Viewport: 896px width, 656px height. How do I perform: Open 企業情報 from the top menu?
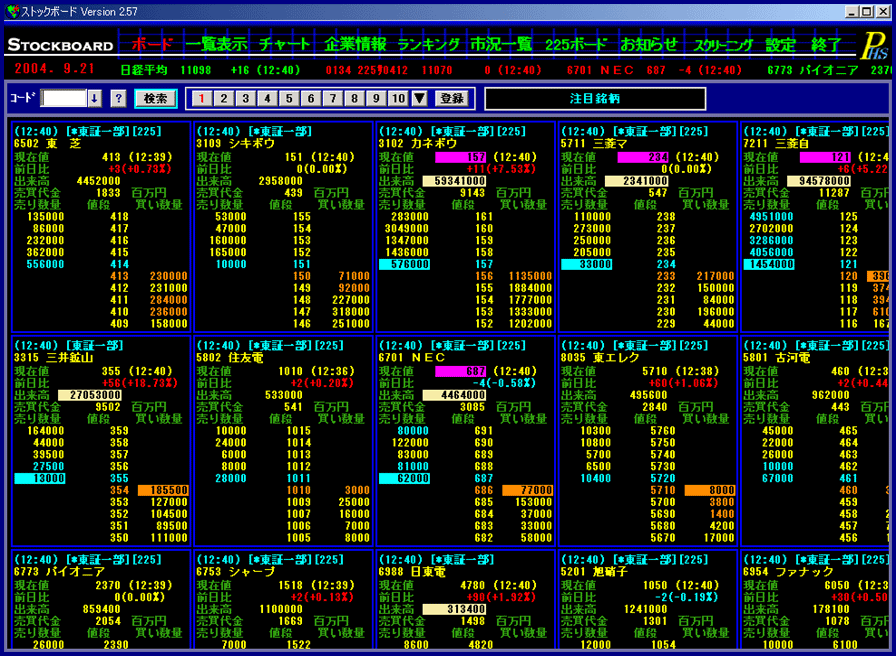pyautogui.click(x=355, y=45)
